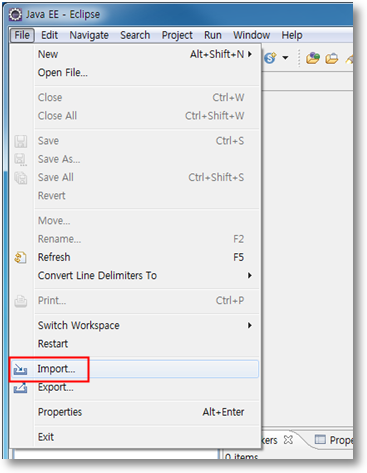
Task: Open the Run menu
Action: click(x=213, y=35)
